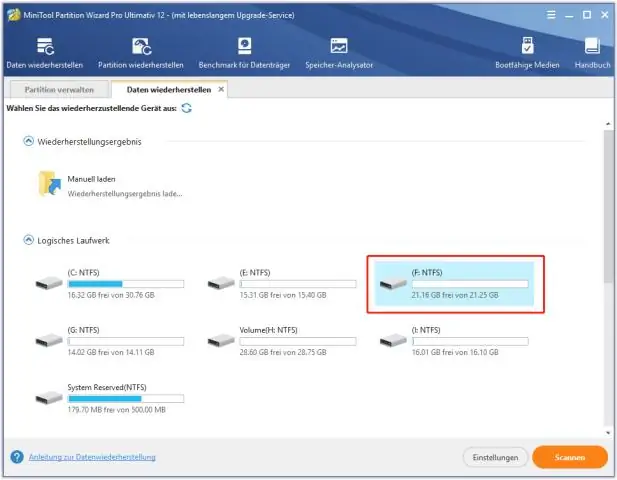The height and width of the screenshot is (480, 617).
Task: Select the I: NTFS drive icon
Action: click(393, 340)
